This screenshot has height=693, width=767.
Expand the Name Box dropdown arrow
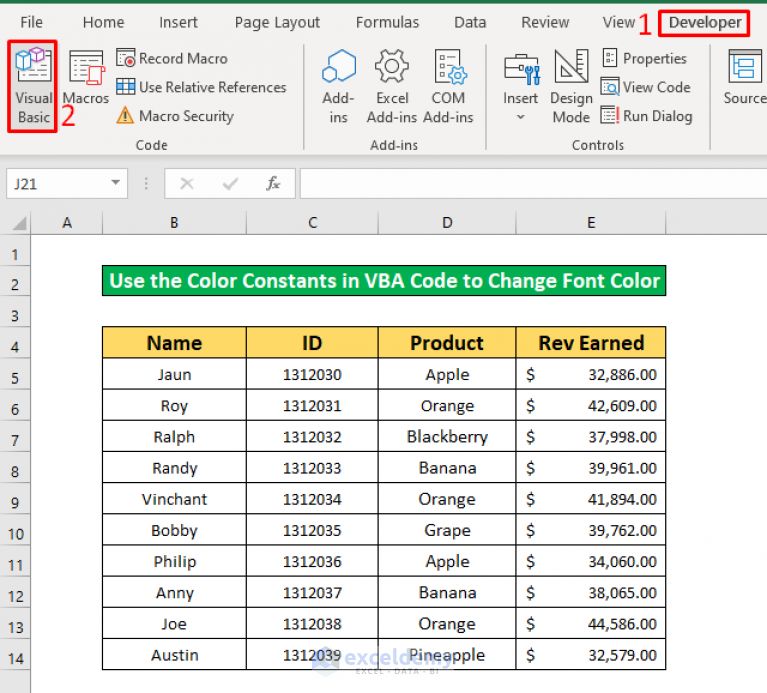(116, 183)
